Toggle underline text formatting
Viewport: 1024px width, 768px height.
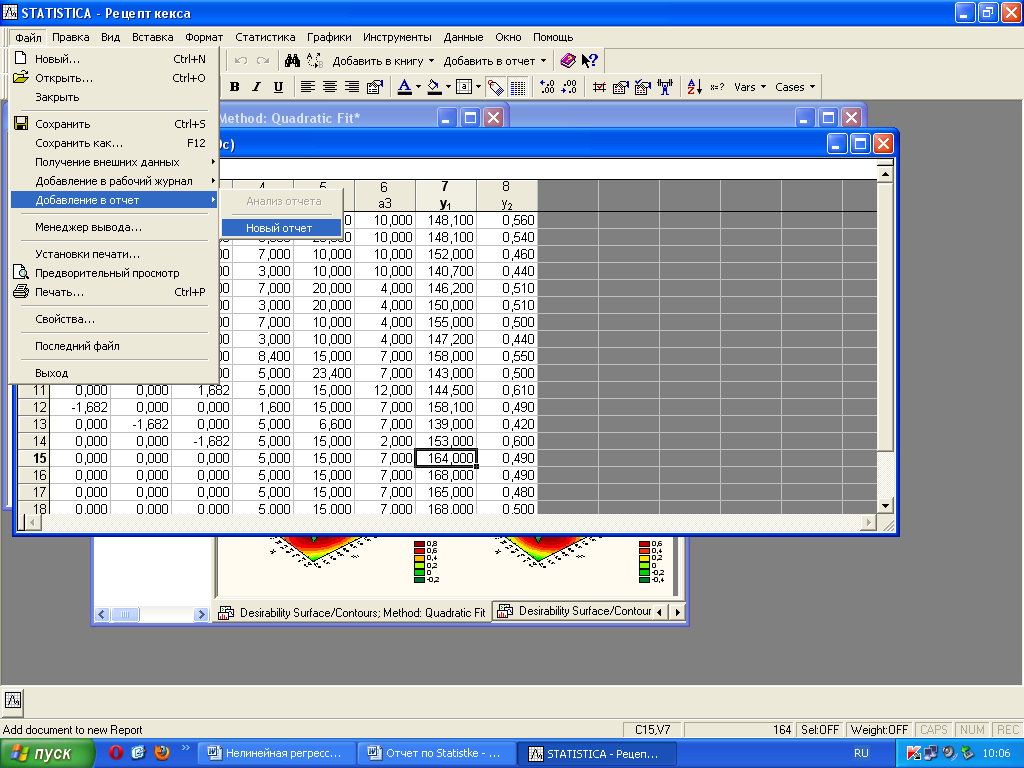(278, 87)
